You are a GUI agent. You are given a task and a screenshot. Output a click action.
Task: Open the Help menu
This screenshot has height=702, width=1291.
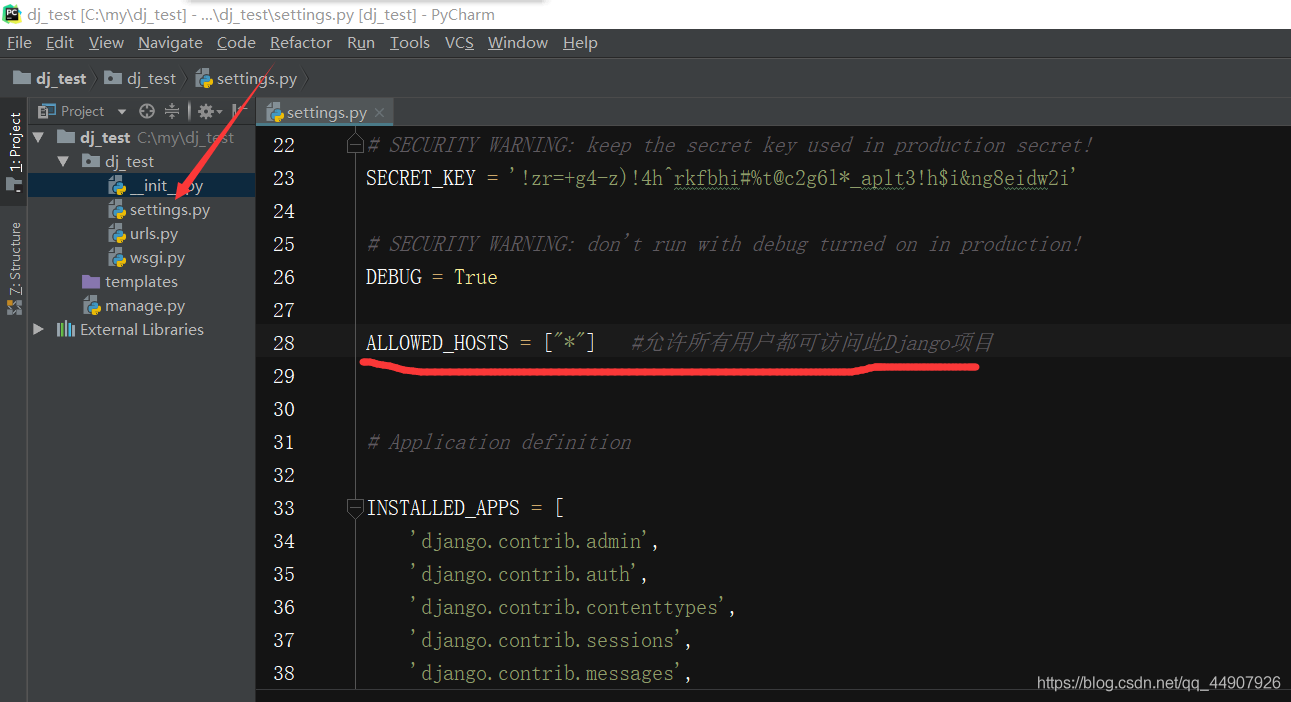pos(580,43)
